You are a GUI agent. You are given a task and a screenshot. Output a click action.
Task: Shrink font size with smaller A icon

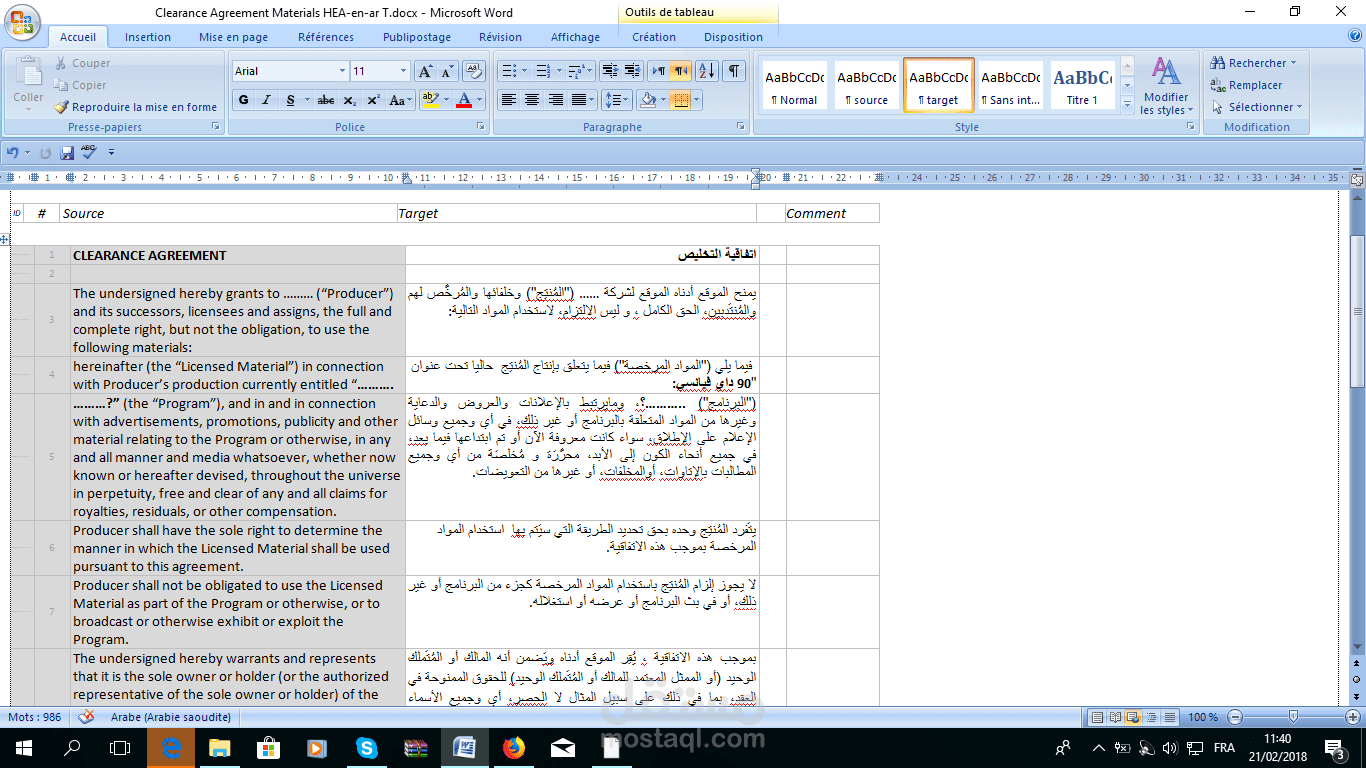click(x=447, y=71)
